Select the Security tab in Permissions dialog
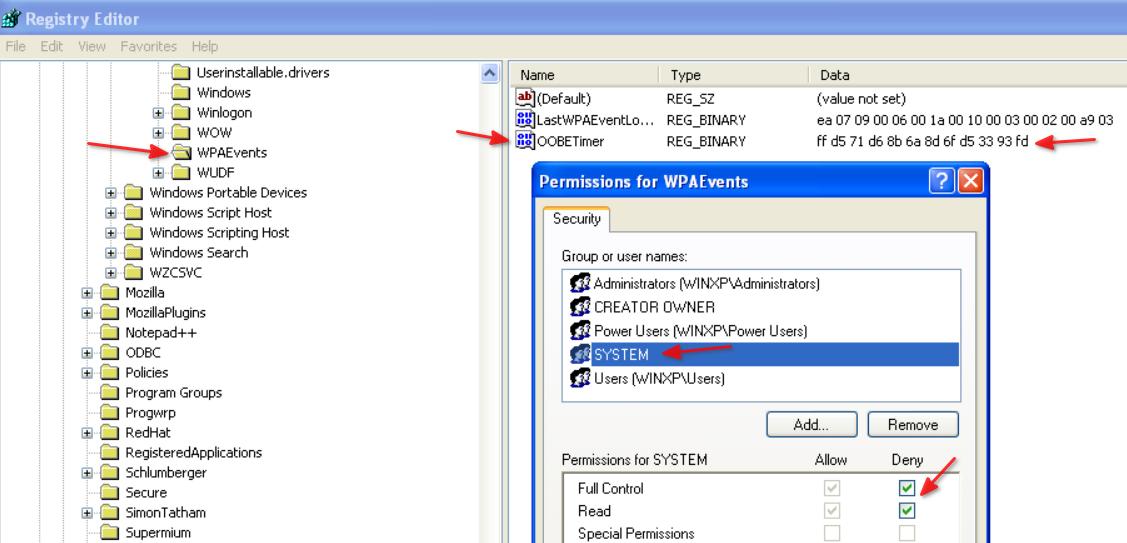The image size is (1127, 543). (x=576, y=219)
